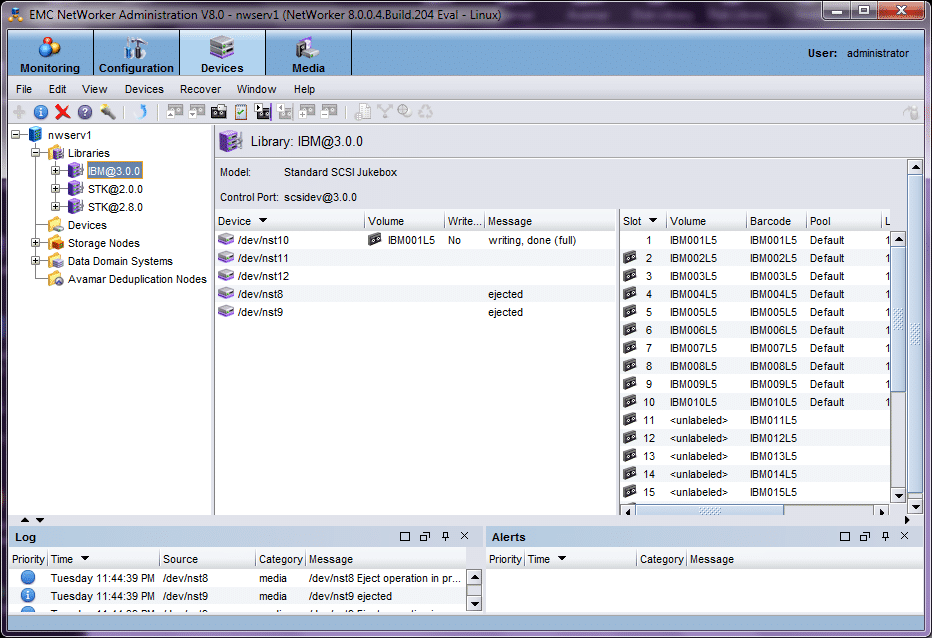Image resolution: width=932 pixels, height=638 pixels.
Task: Expand the Data Domain Systems node
Action: point(36,260)
